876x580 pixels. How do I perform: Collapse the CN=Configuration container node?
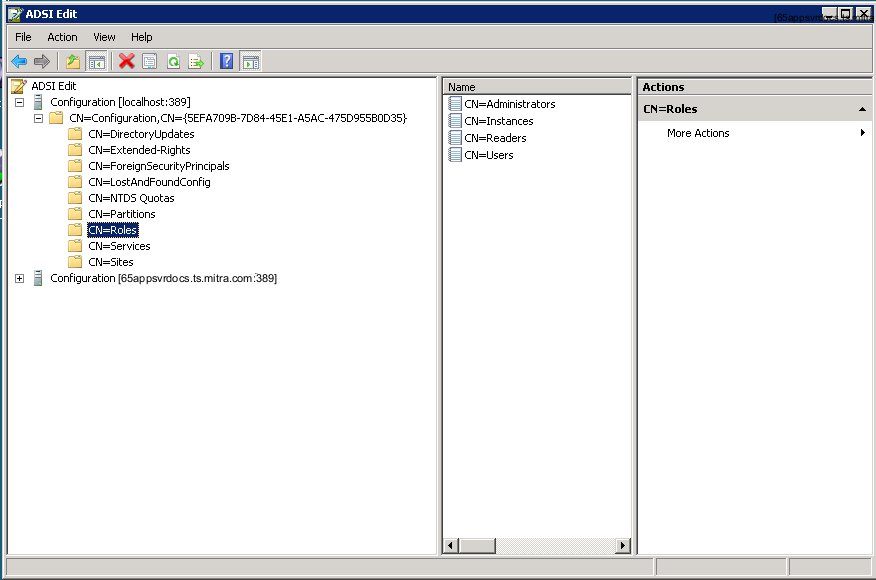38,118
